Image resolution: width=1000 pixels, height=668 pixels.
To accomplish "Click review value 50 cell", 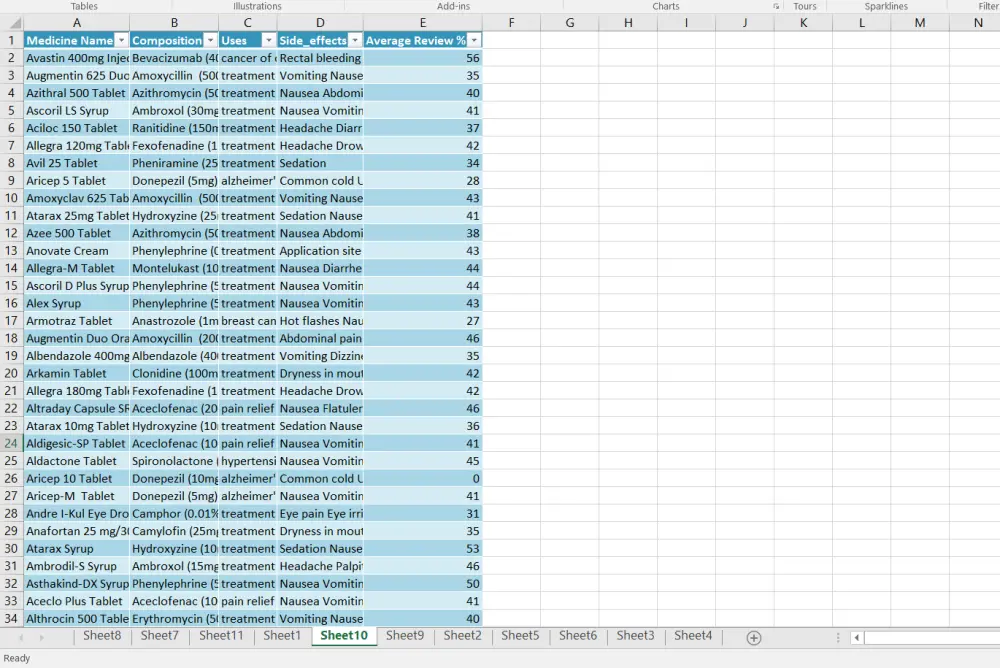I will pyautogui.click(x=422, y=584).
